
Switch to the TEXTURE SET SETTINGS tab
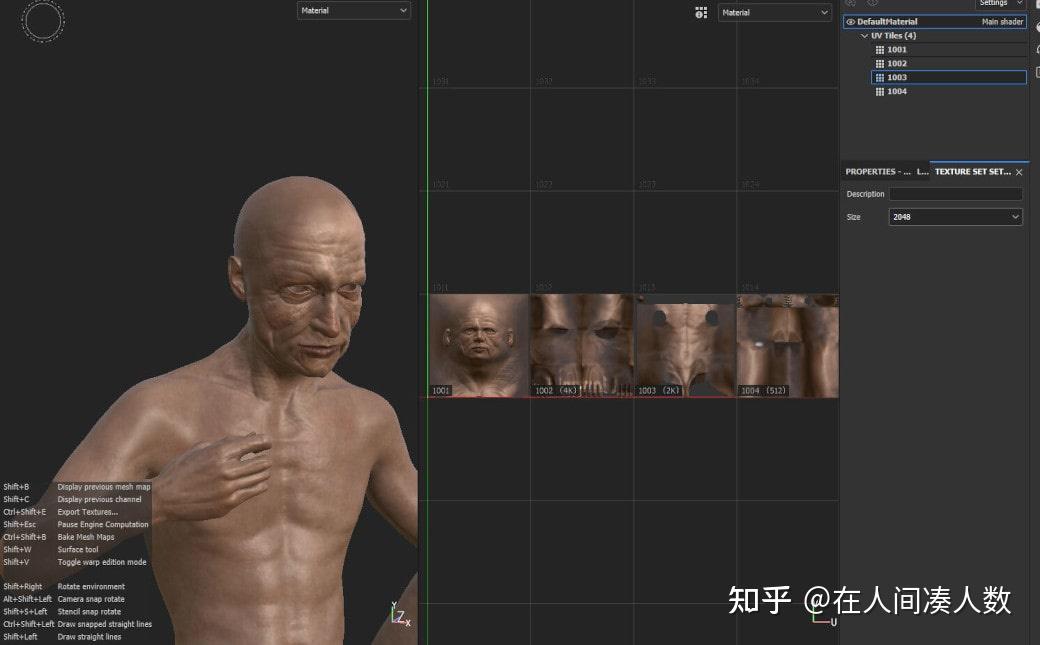click(975, 171)
